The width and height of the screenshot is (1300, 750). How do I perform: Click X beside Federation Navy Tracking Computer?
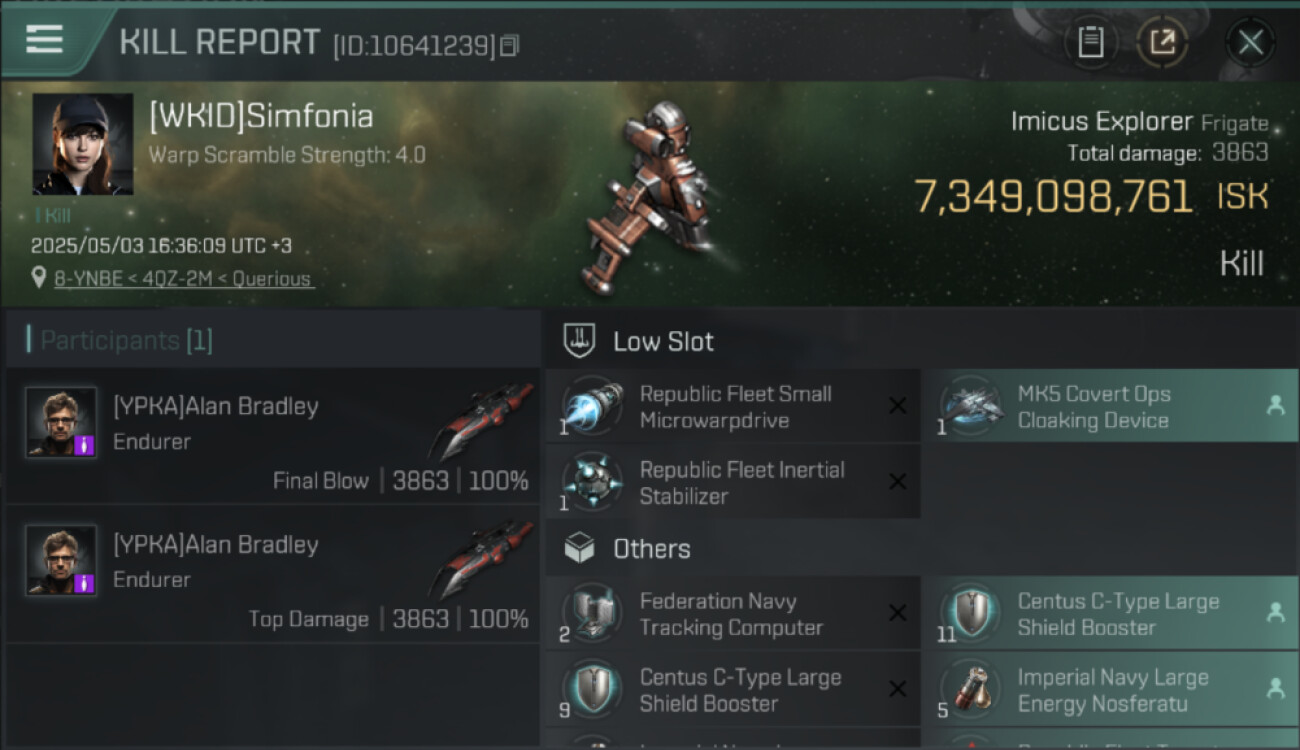click(x=897, y=613)
